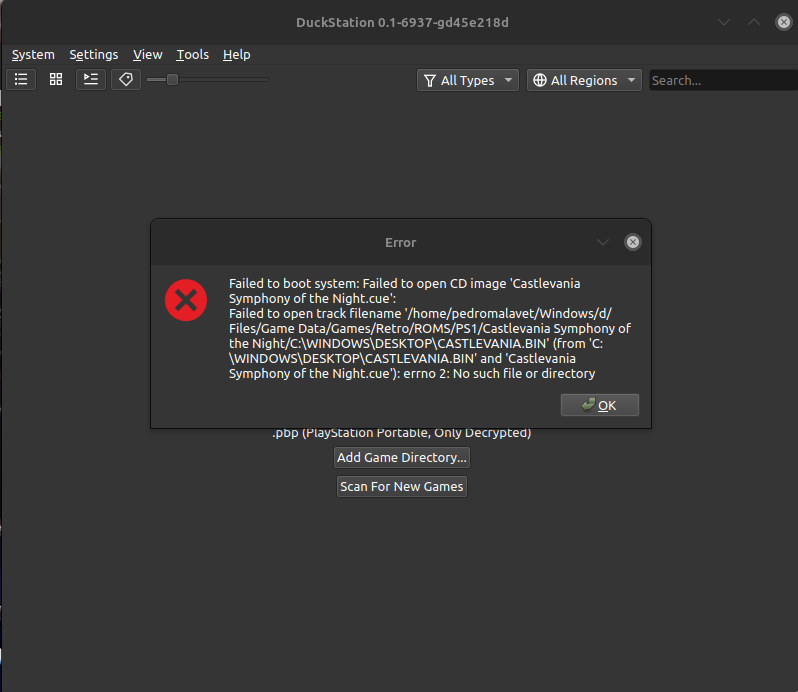798x692 pixels.
Task: Open the Tools menu
Action: pos(192,54)
